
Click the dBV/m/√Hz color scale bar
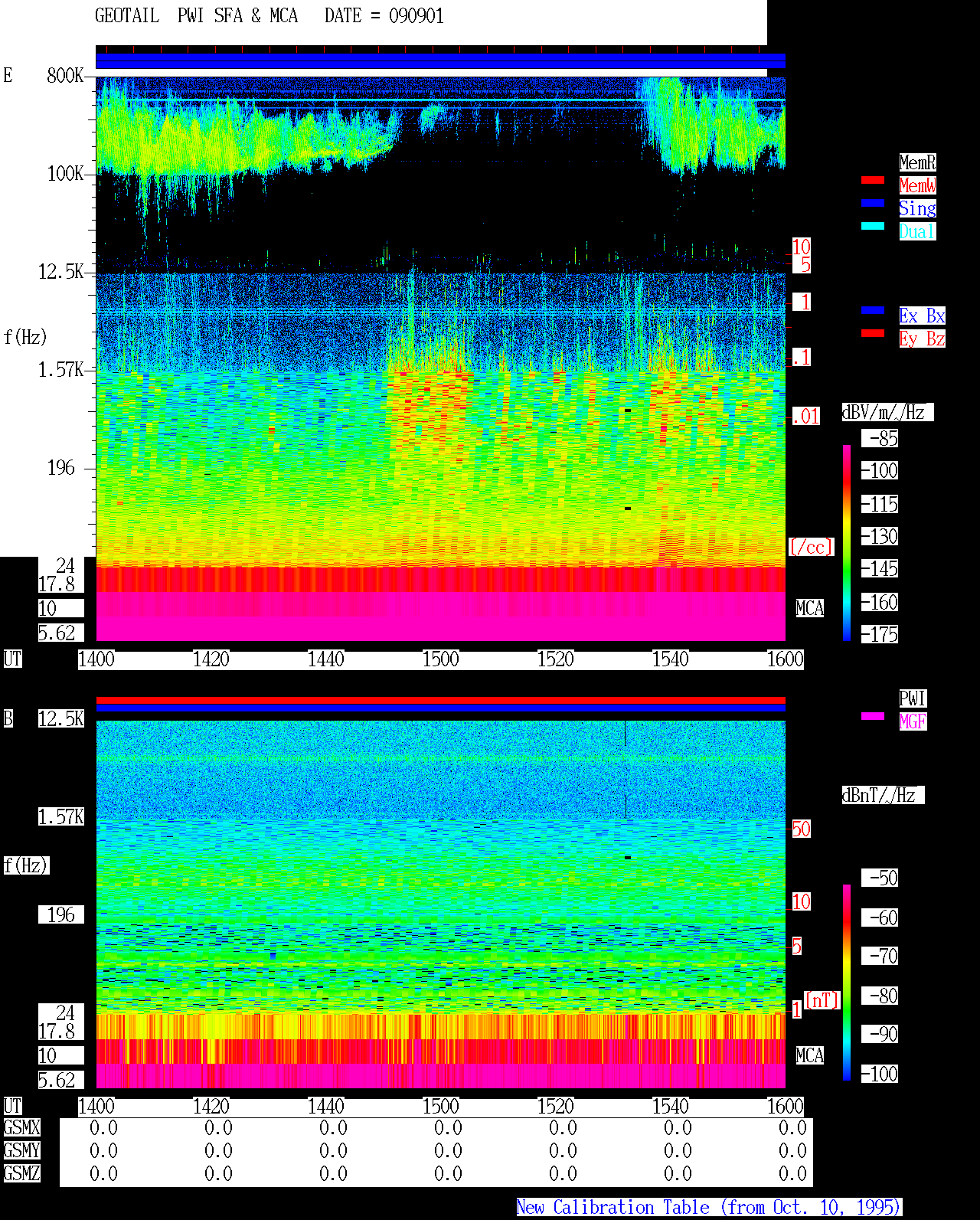click(x=847, y=542)
